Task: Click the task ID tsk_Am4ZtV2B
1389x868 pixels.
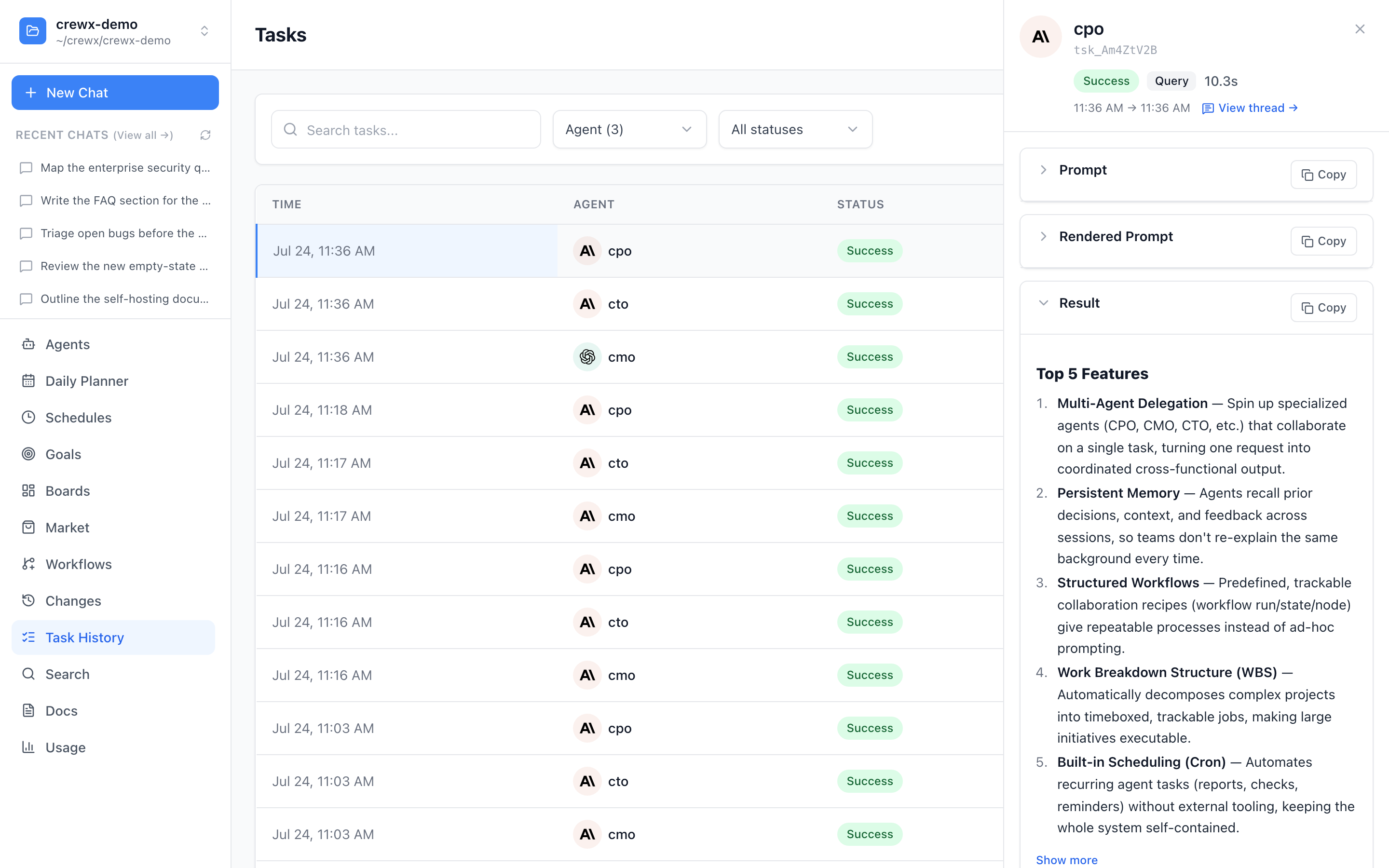Action: click(1115, 50)
